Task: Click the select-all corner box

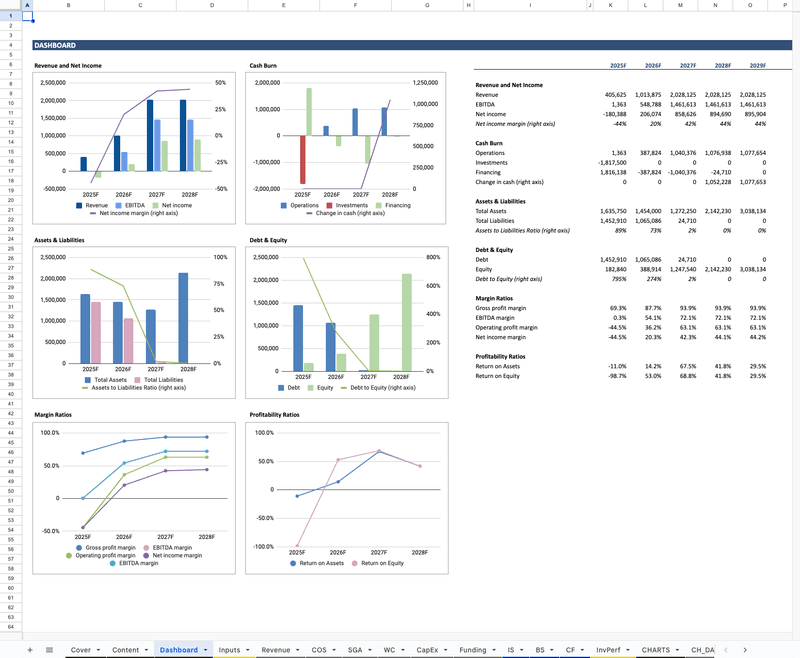Action: pyautogui.click(x=12, y=6)
